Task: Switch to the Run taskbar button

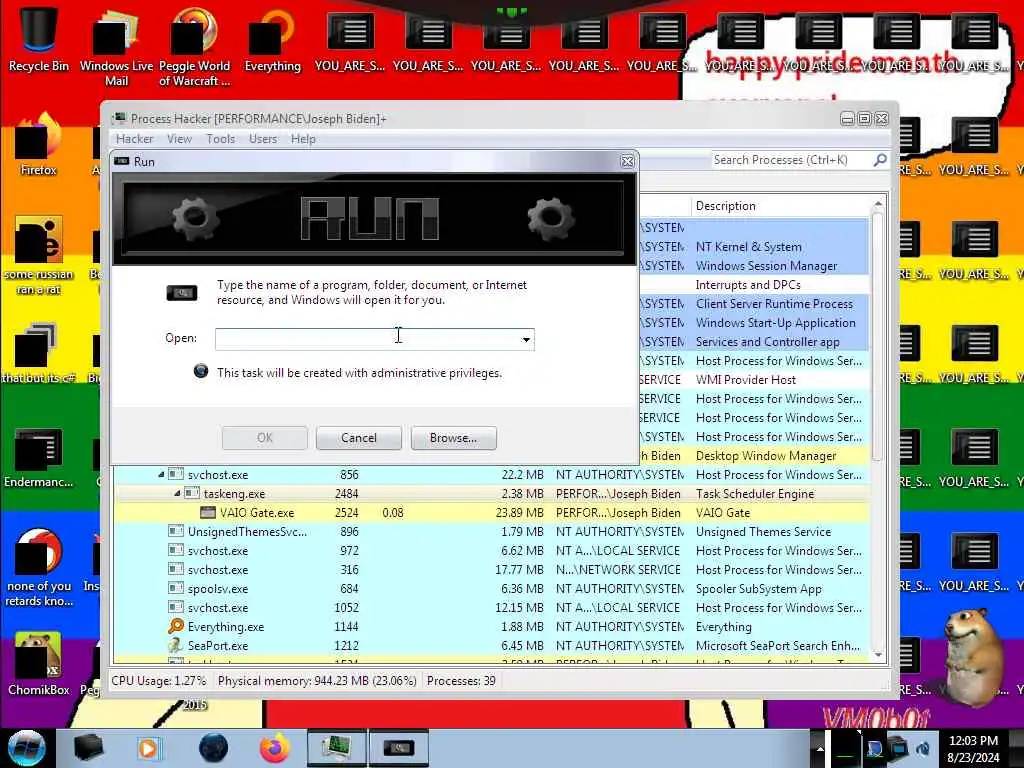Action: [399, 748]
